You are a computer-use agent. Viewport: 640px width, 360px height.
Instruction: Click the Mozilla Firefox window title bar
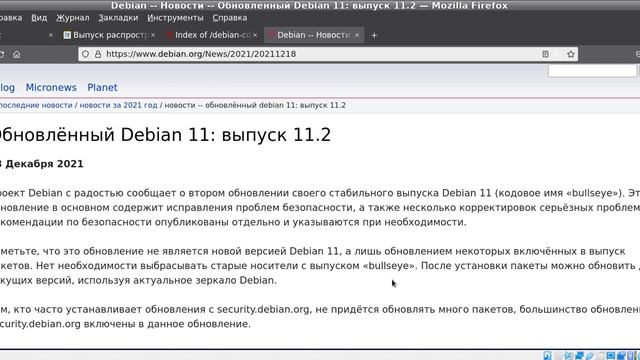click(x=309, y=5)
